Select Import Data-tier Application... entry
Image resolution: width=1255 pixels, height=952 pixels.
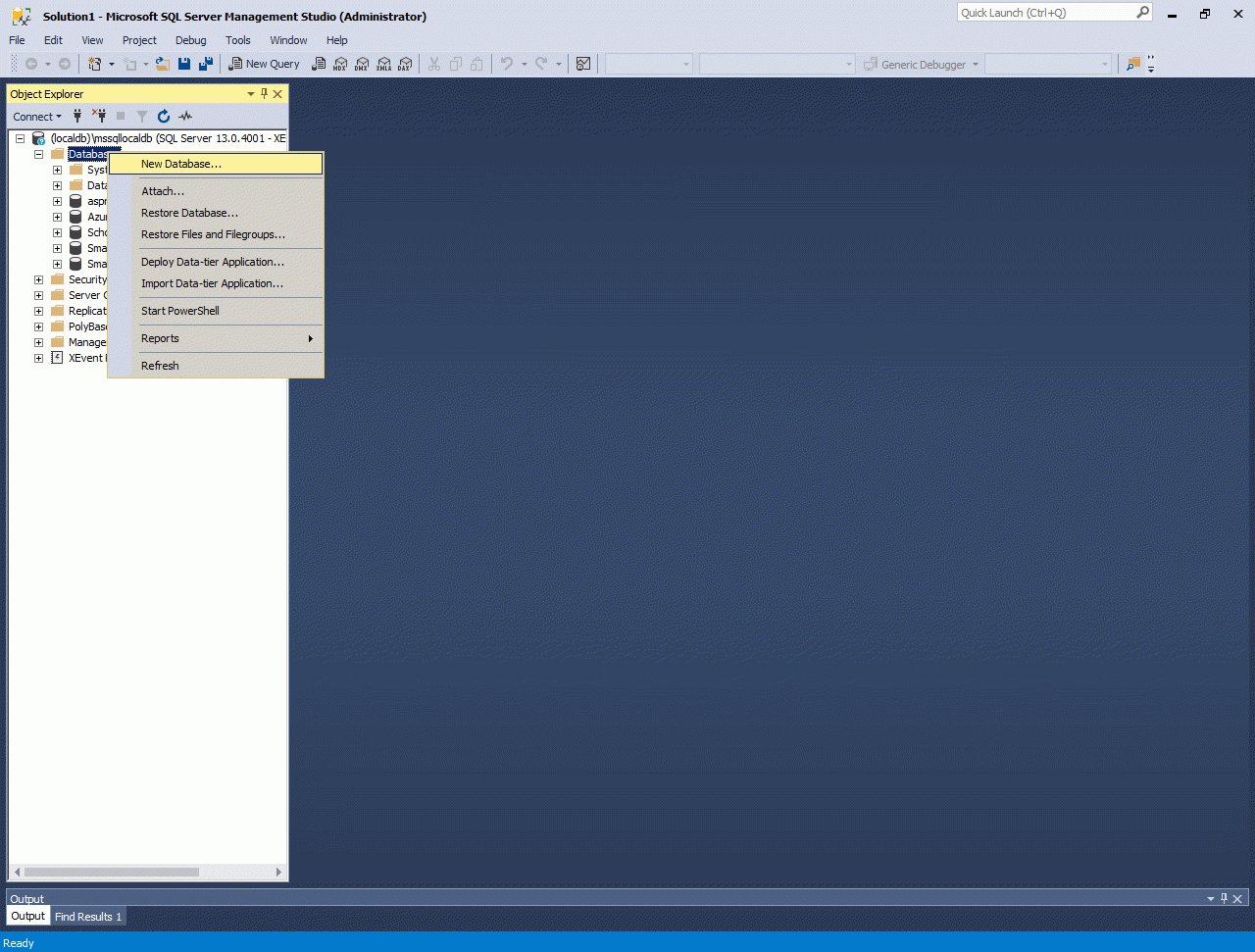[x=216, y=283]
